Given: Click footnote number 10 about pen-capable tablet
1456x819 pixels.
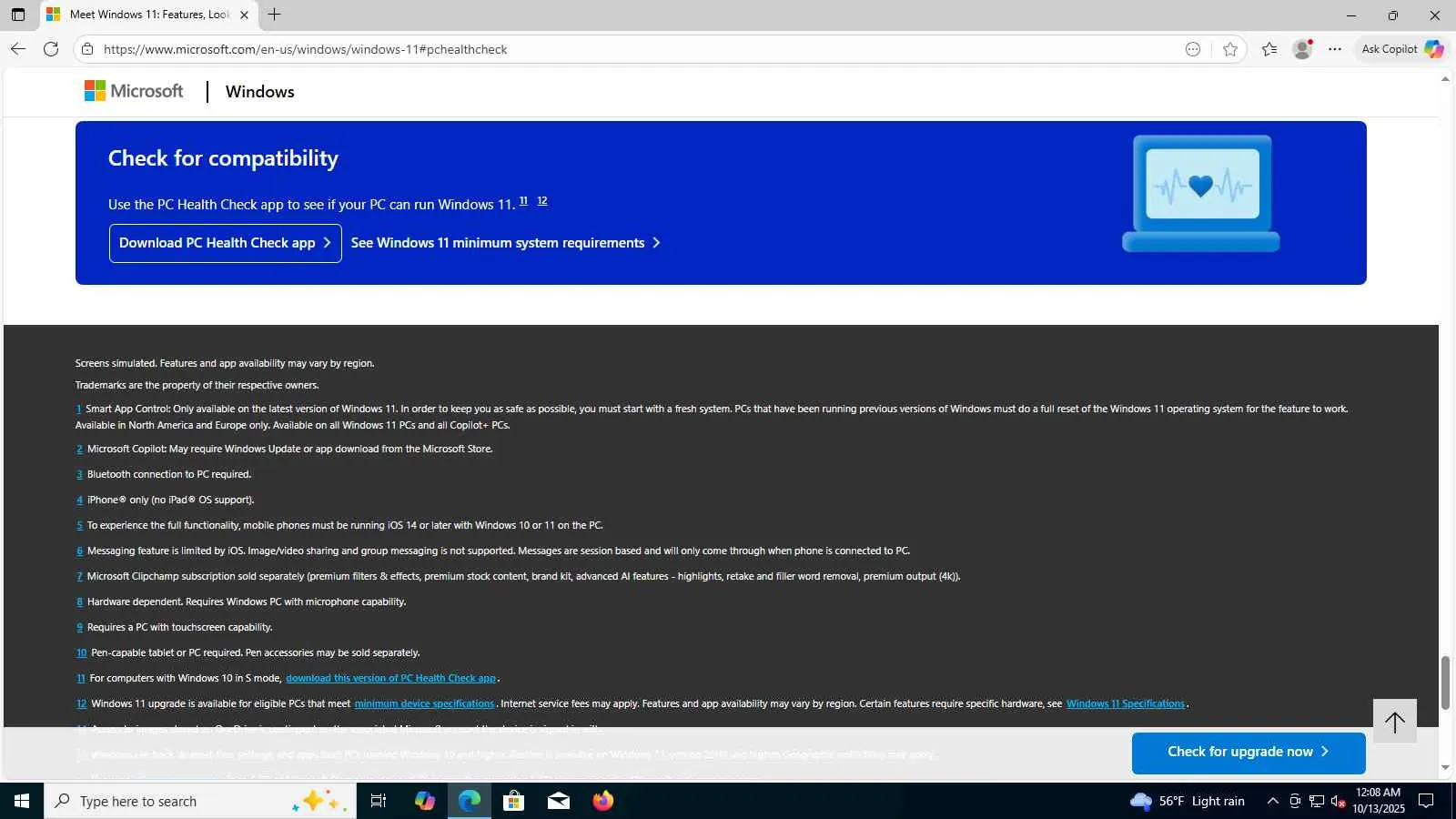Looking at the screenshot, I should pyautogui.click(x=81, y=653).
